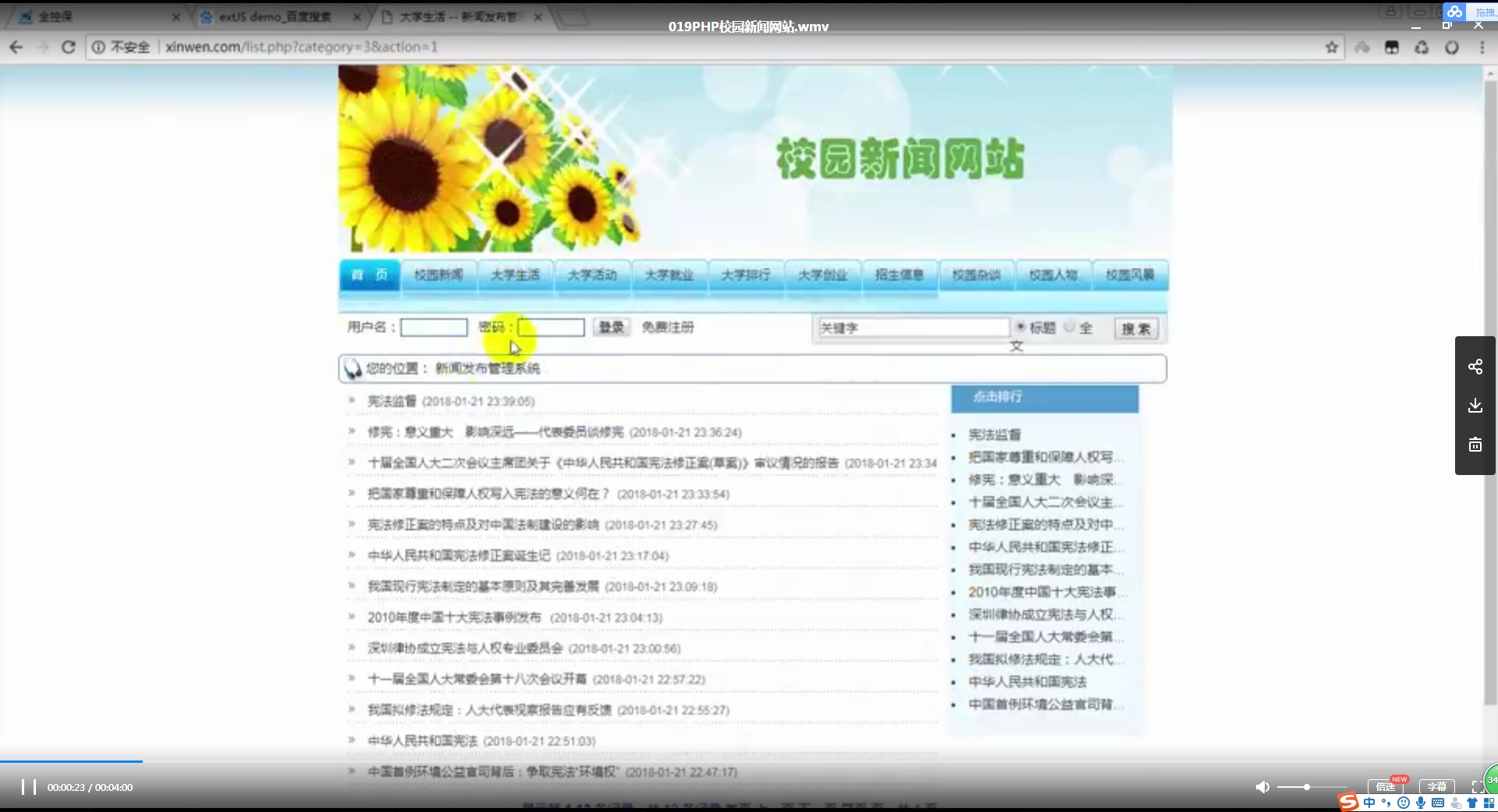The image size is (1498, 812).
Task: Click the address bar URL
Action: pyautogui.click(x=301, y=47)
